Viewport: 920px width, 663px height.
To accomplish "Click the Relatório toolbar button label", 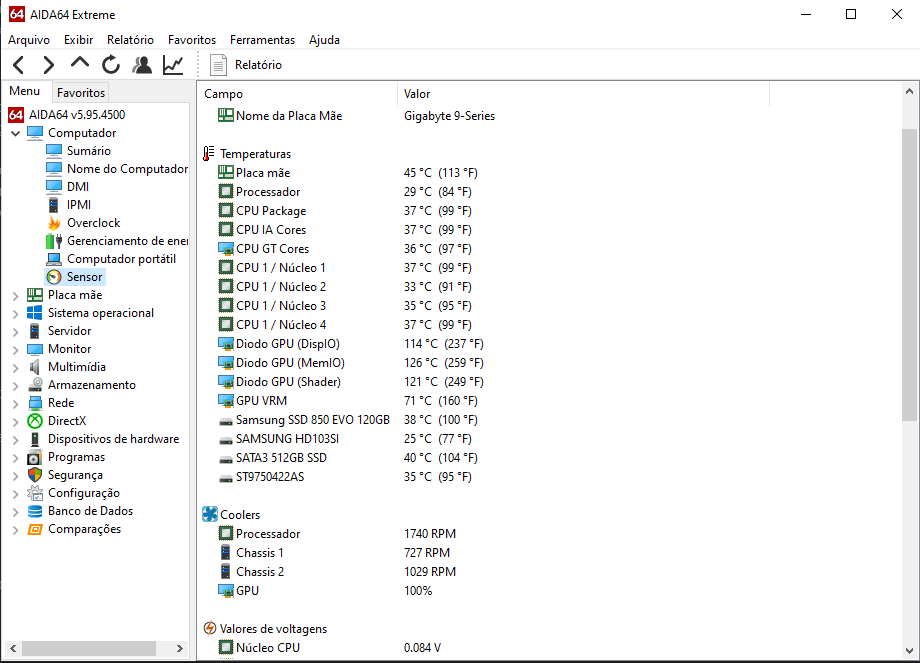I will point(258,65).
